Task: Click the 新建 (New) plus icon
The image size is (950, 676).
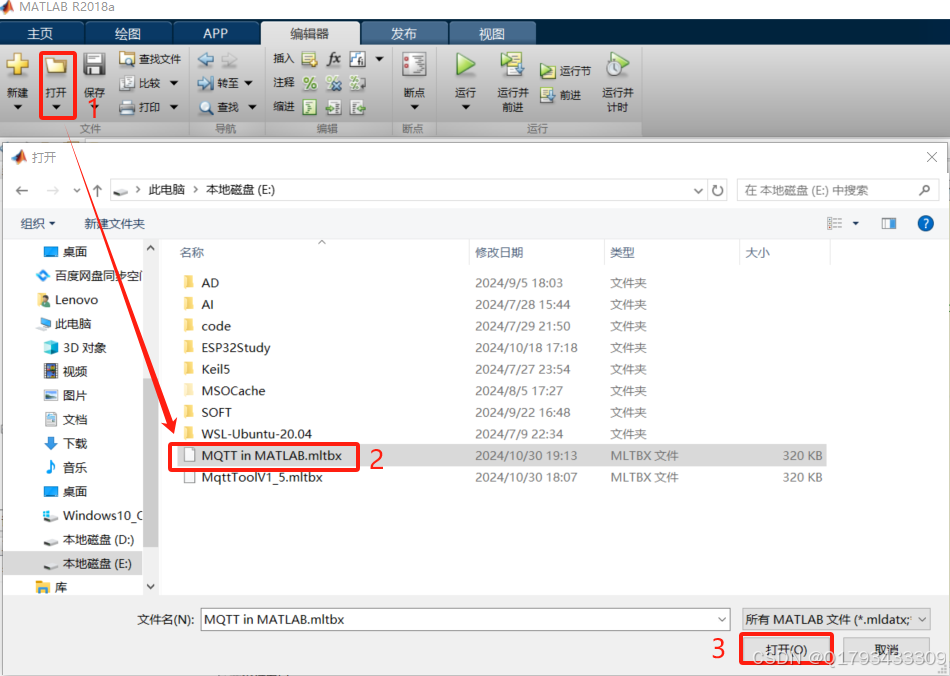Action: click(18, 64)
